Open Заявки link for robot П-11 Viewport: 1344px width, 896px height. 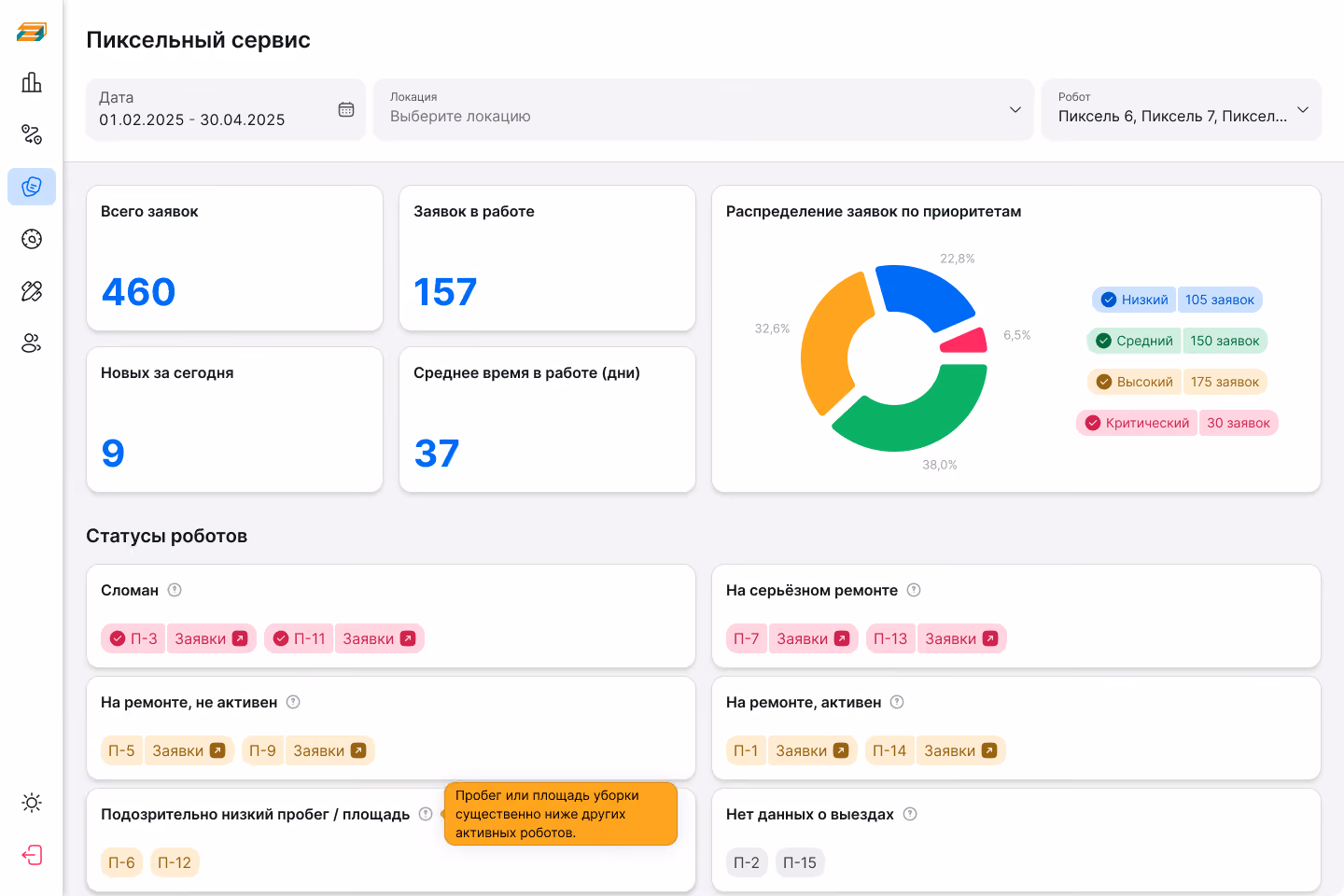380,638
